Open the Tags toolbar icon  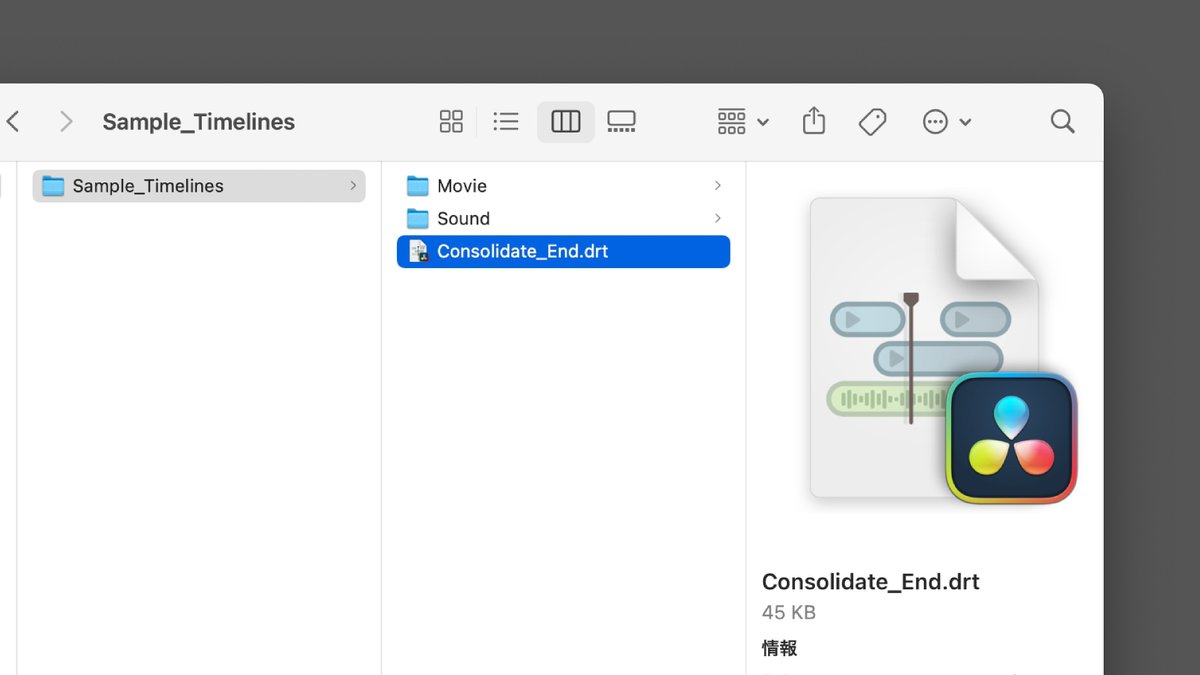click(872, 122)
